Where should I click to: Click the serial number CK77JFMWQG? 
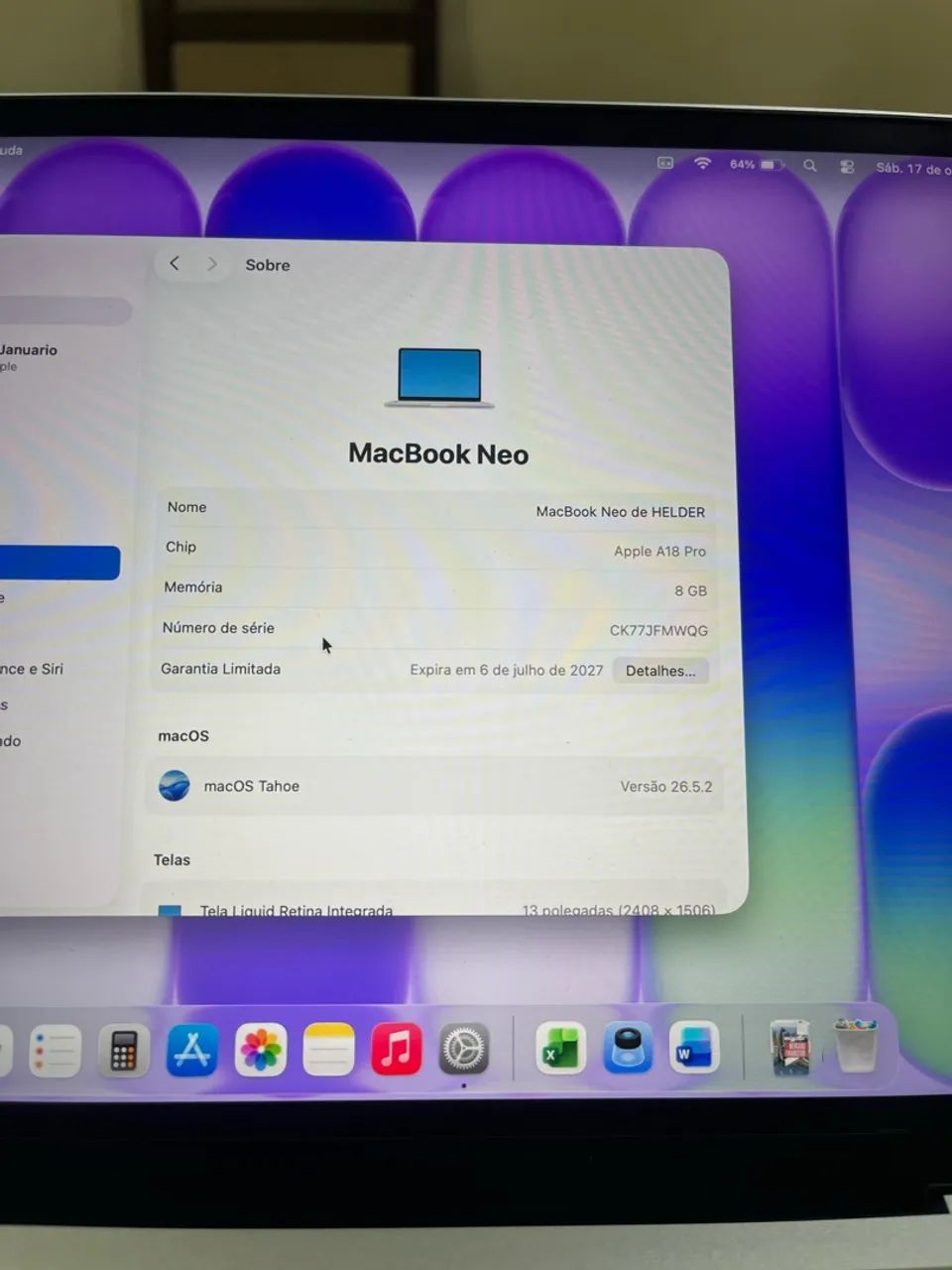[658, 631]
